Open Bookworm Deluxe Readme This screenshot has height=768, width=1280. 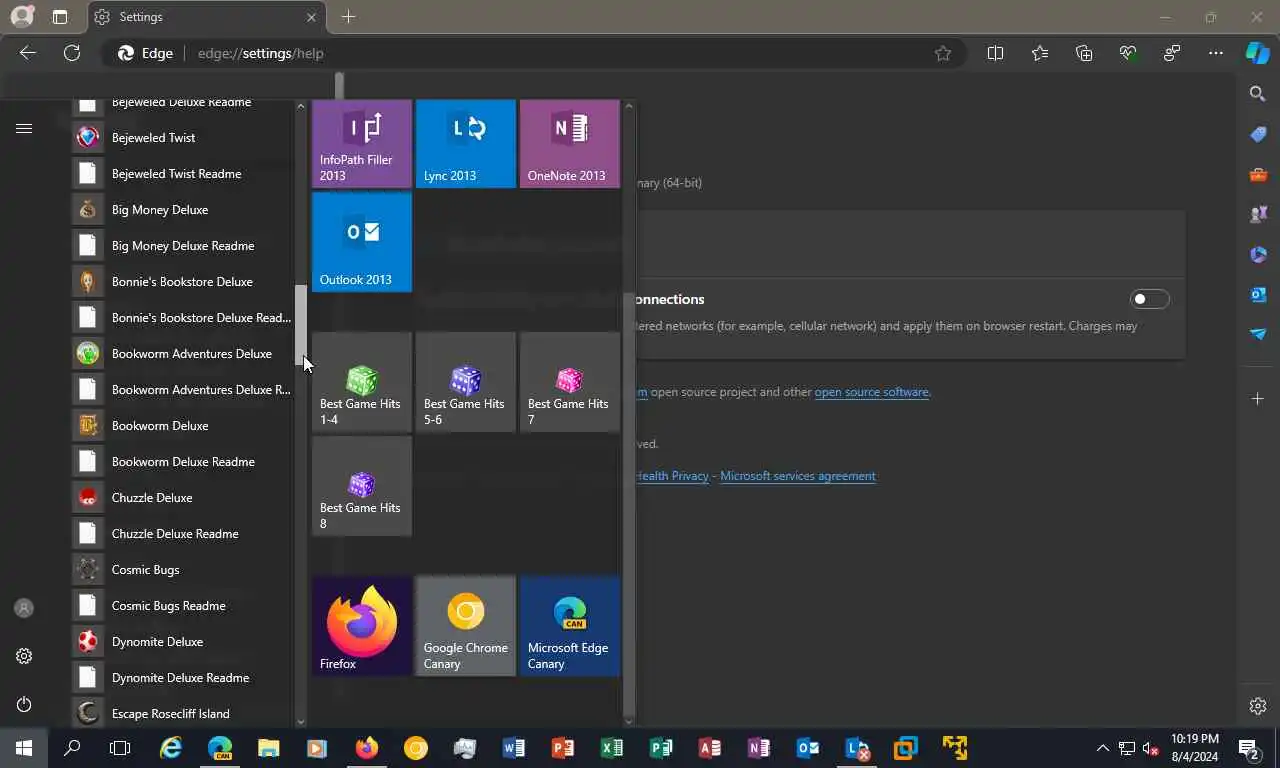point(182,462)
